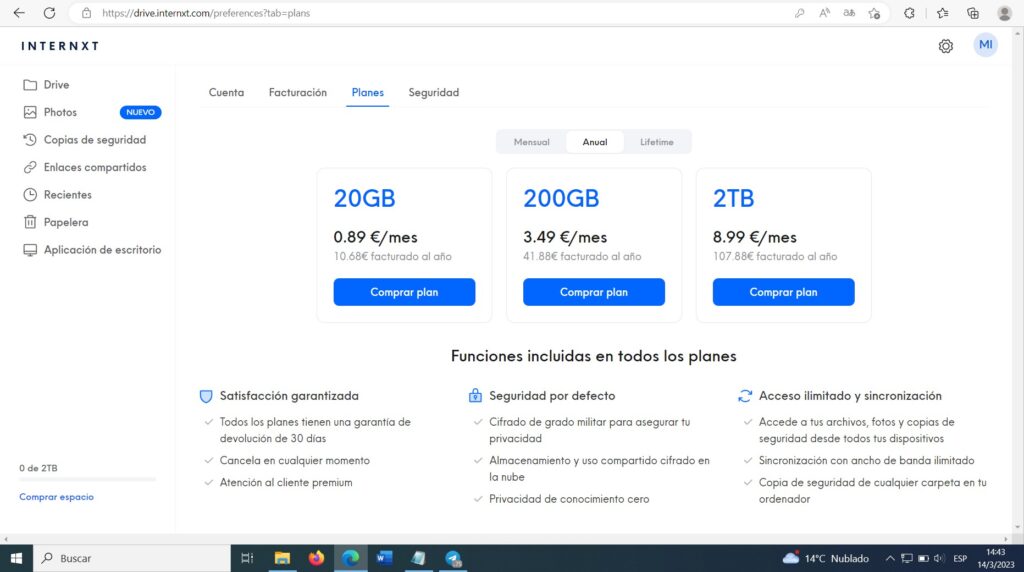Open Copias de seguridad backups
This screenshot has height=572, width=1024.
point(85,140)
